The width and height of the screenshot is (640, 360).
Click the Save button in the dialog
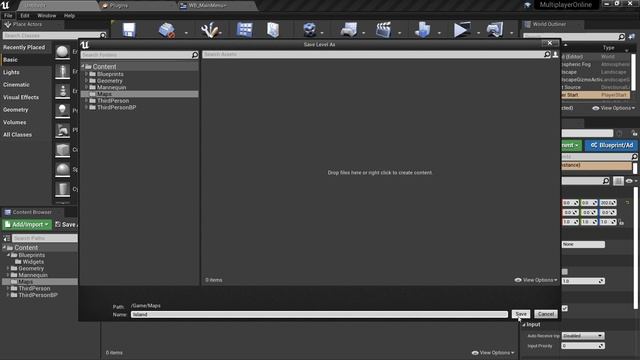[x=521, y=314]
